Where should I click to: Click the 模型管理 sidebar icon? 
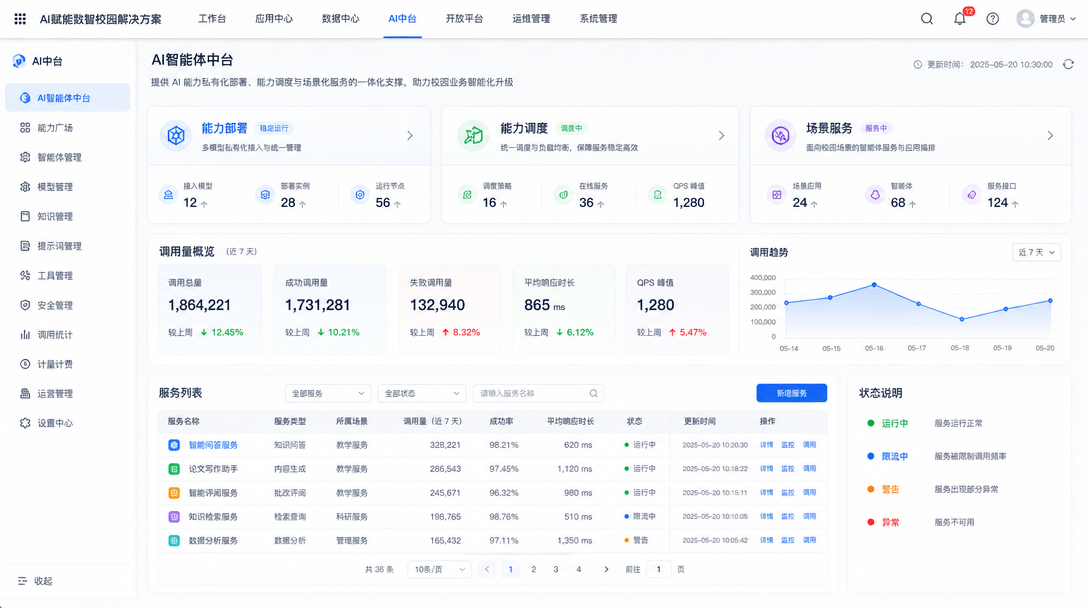(x=25, y=187)
